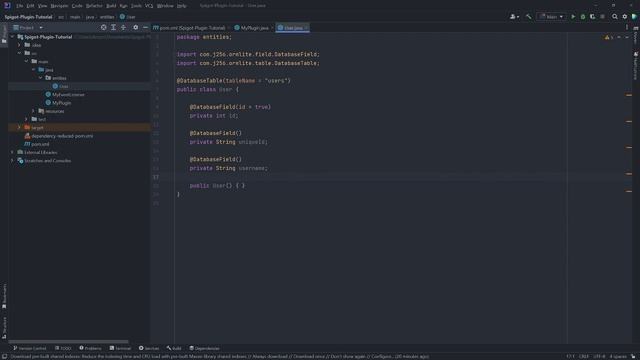The image size is (640, 360).
Task: Click the JetBrains Toolbox icon at top right
Action: coord(634,17)
